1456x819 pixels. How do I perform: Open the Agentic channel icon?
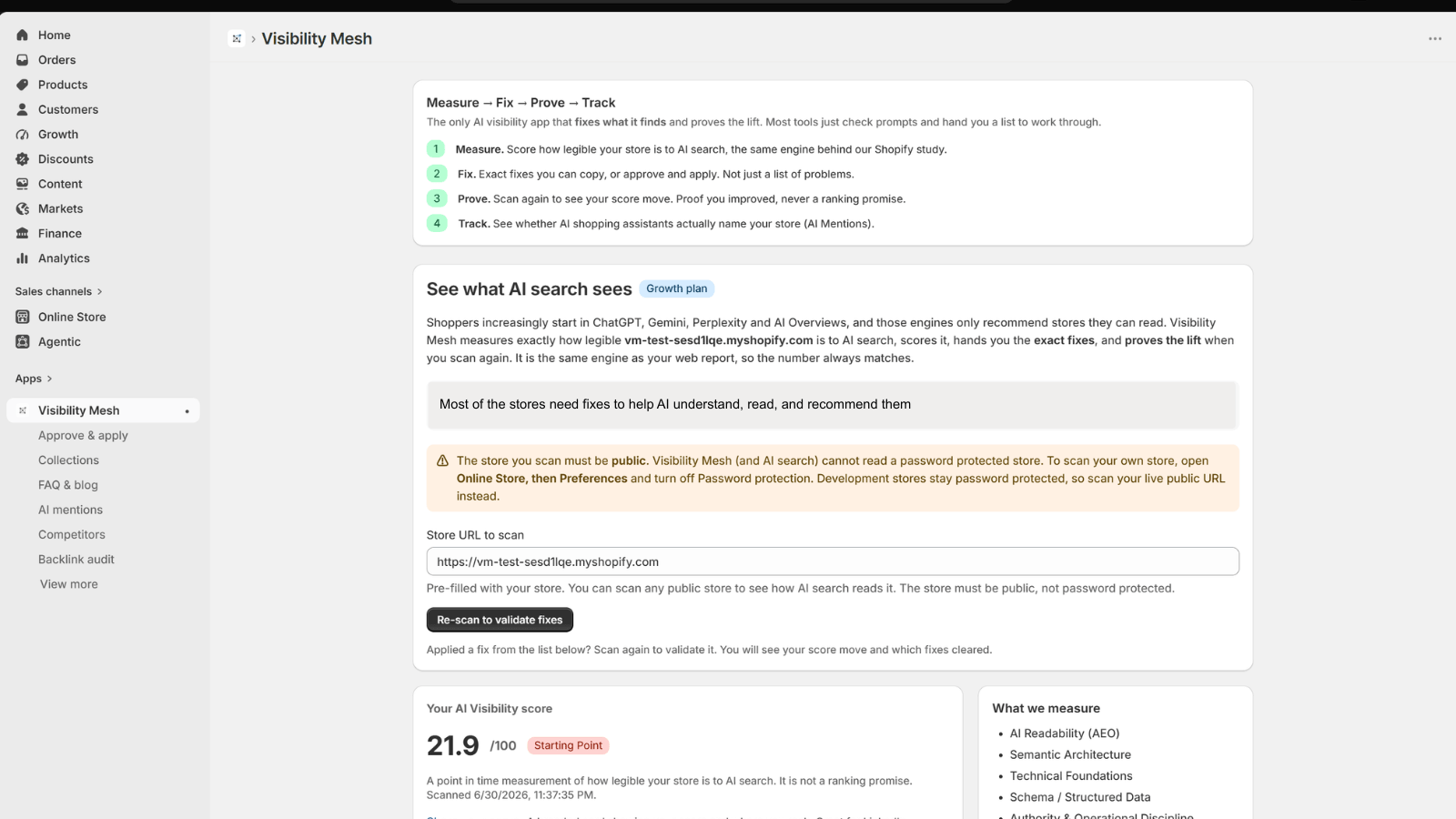pos(22,342)
